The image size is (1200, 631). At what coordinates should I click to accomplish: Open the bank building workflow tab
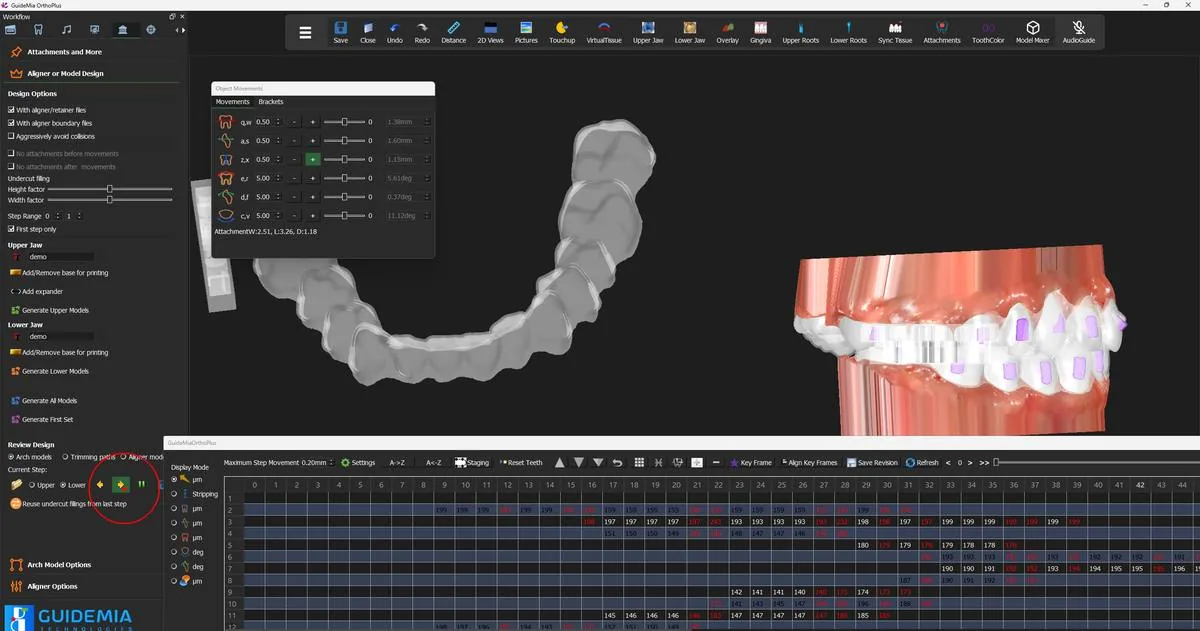[x=122, y=30]
